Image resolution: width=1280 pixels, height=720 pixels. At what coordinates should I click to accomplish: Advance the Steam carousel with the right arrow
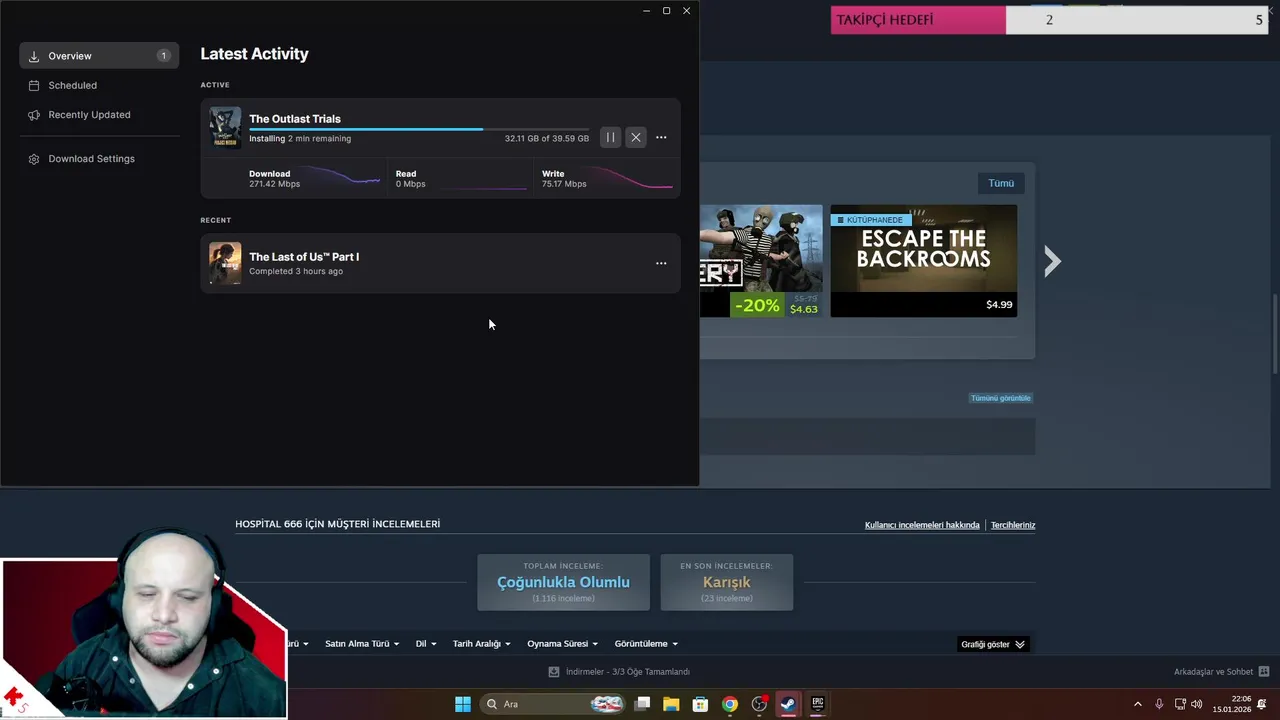(1052, 262)
